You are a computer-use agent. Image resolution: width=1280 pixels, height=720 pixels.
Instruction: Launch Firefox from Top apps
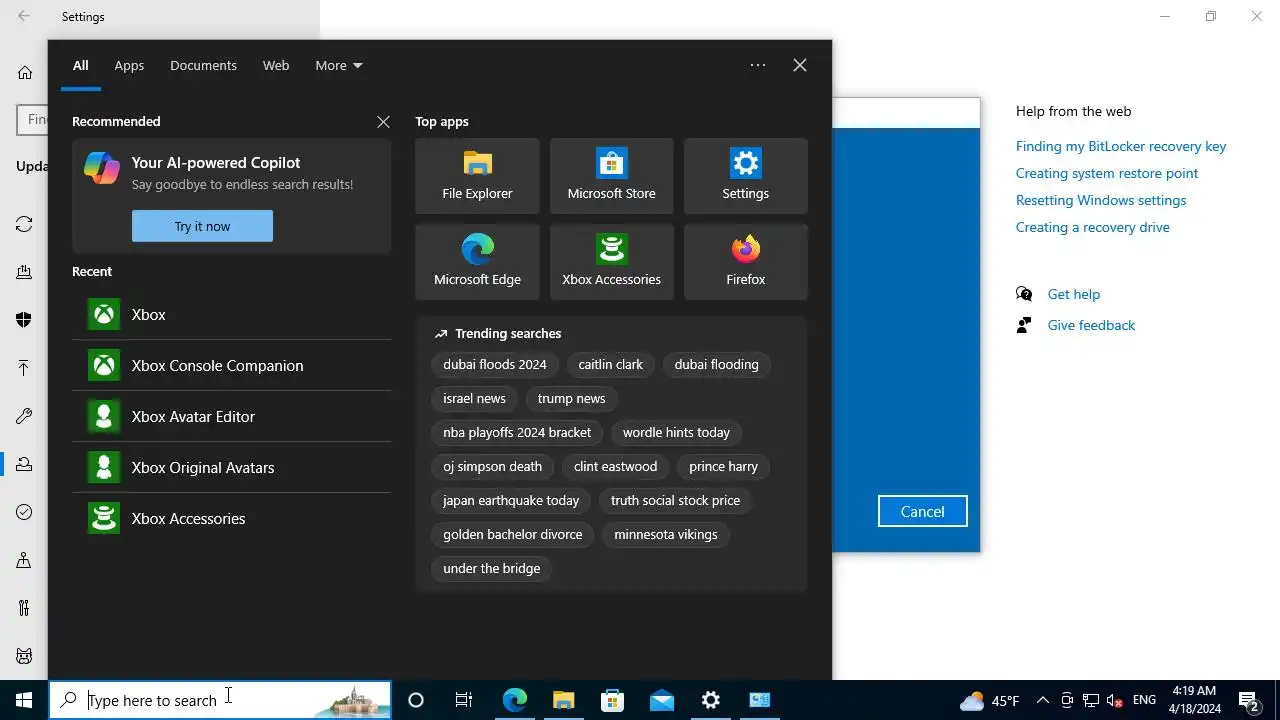(745, 262)
